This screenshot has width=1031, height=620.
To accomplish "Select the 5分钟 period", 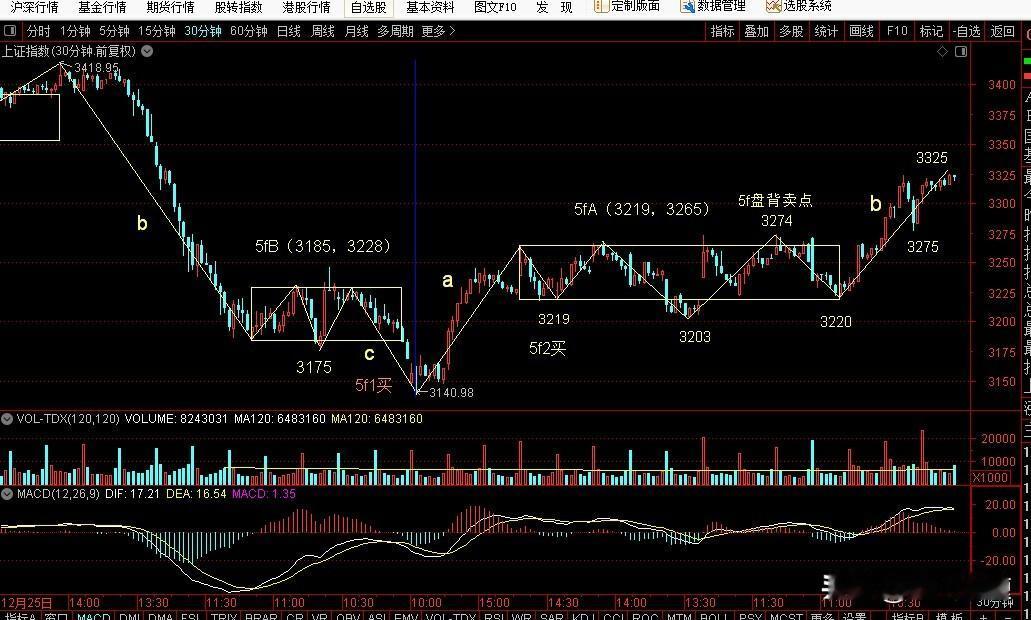I will tap(114, 31).
